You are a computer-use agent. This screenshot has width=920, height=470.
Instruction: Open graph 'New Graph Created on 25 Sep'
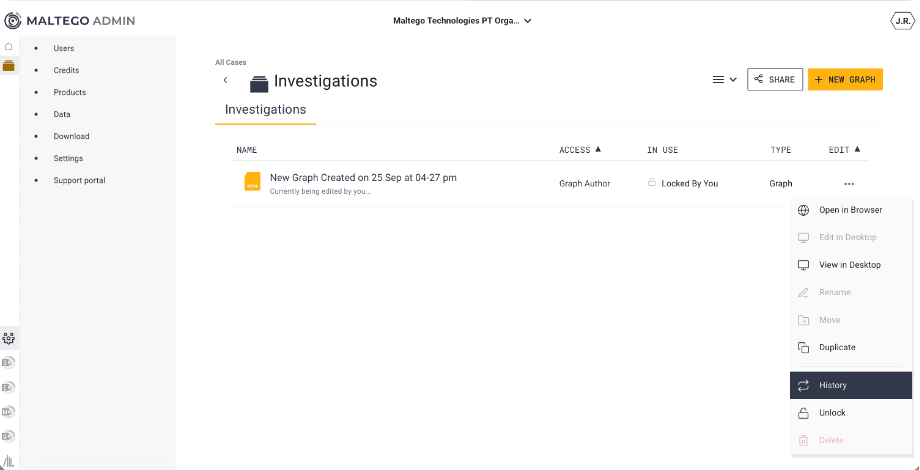pyautogui.click(x=363, y=177)
